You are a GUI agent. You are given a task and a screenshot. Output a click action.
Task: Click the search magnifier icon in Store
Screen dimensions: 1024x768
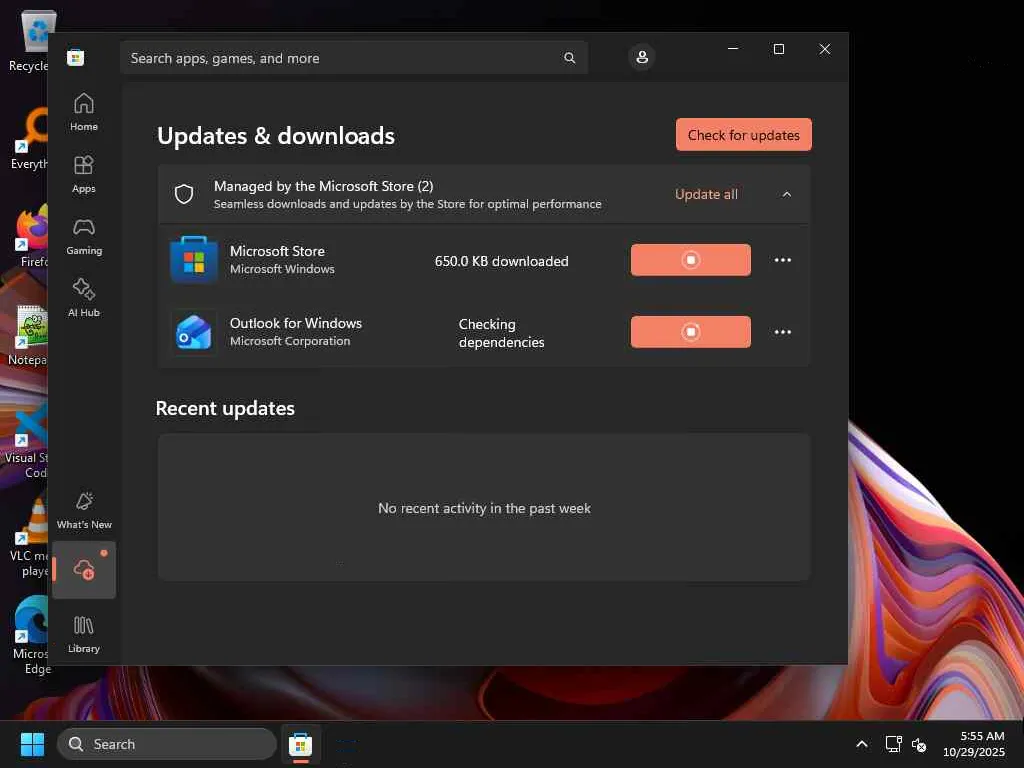point(569,58)
